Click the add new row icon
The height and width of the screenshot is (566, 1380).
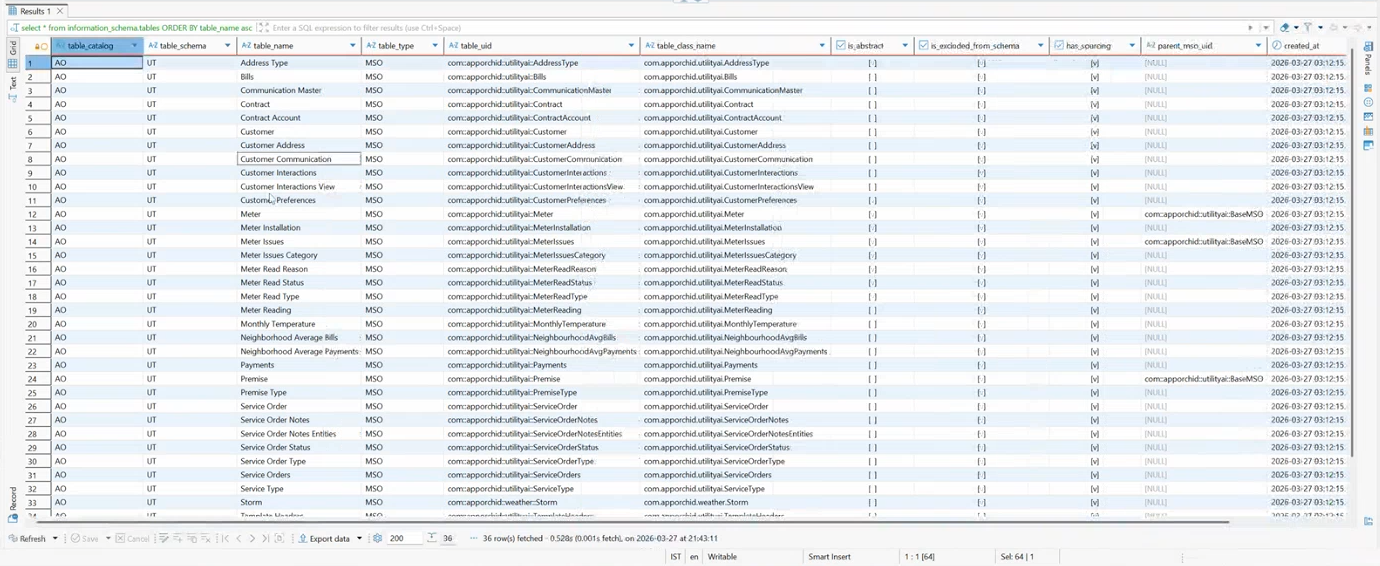[177, 538]
